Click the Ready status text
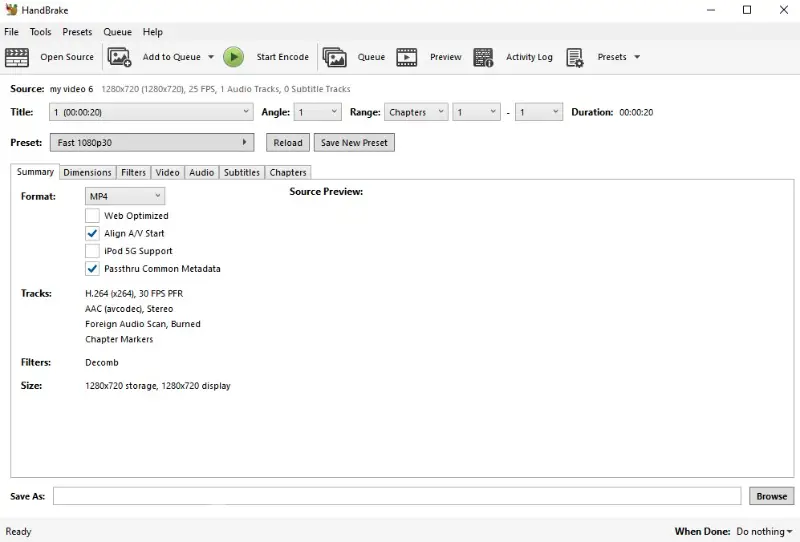Image resolution: width=800 pixels, height=542 pixels. pyautogui.click(x=18, y=531)
